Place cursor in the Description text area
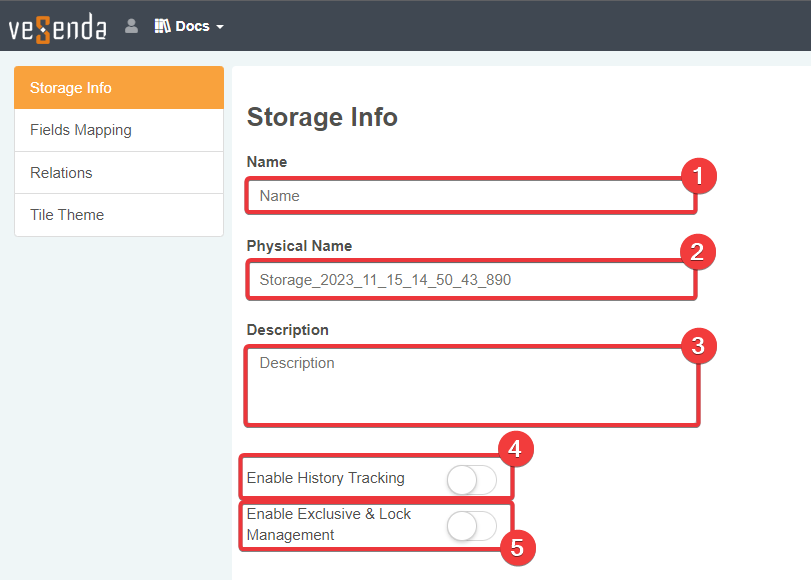Image resolution: width=811 pixels, height=580 pixels. pos(470,385)
